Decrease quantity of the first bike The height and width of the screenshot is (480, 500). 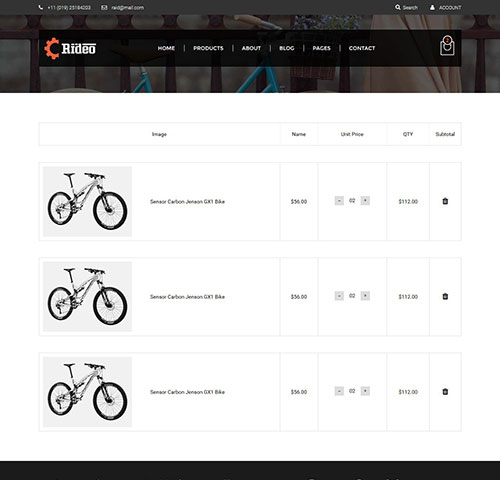click(339, 201)
